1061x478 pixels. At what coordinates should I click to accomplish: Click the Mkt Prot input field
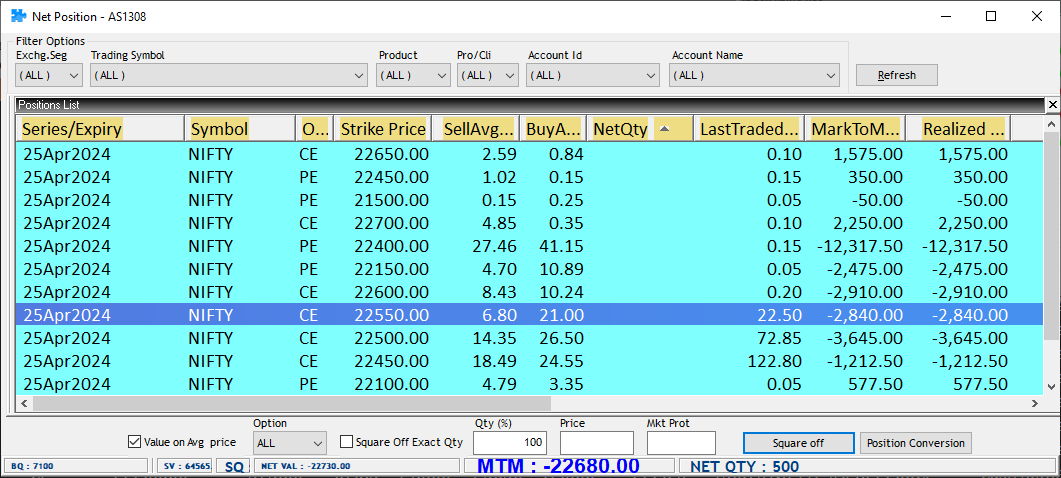click(681, 443)
